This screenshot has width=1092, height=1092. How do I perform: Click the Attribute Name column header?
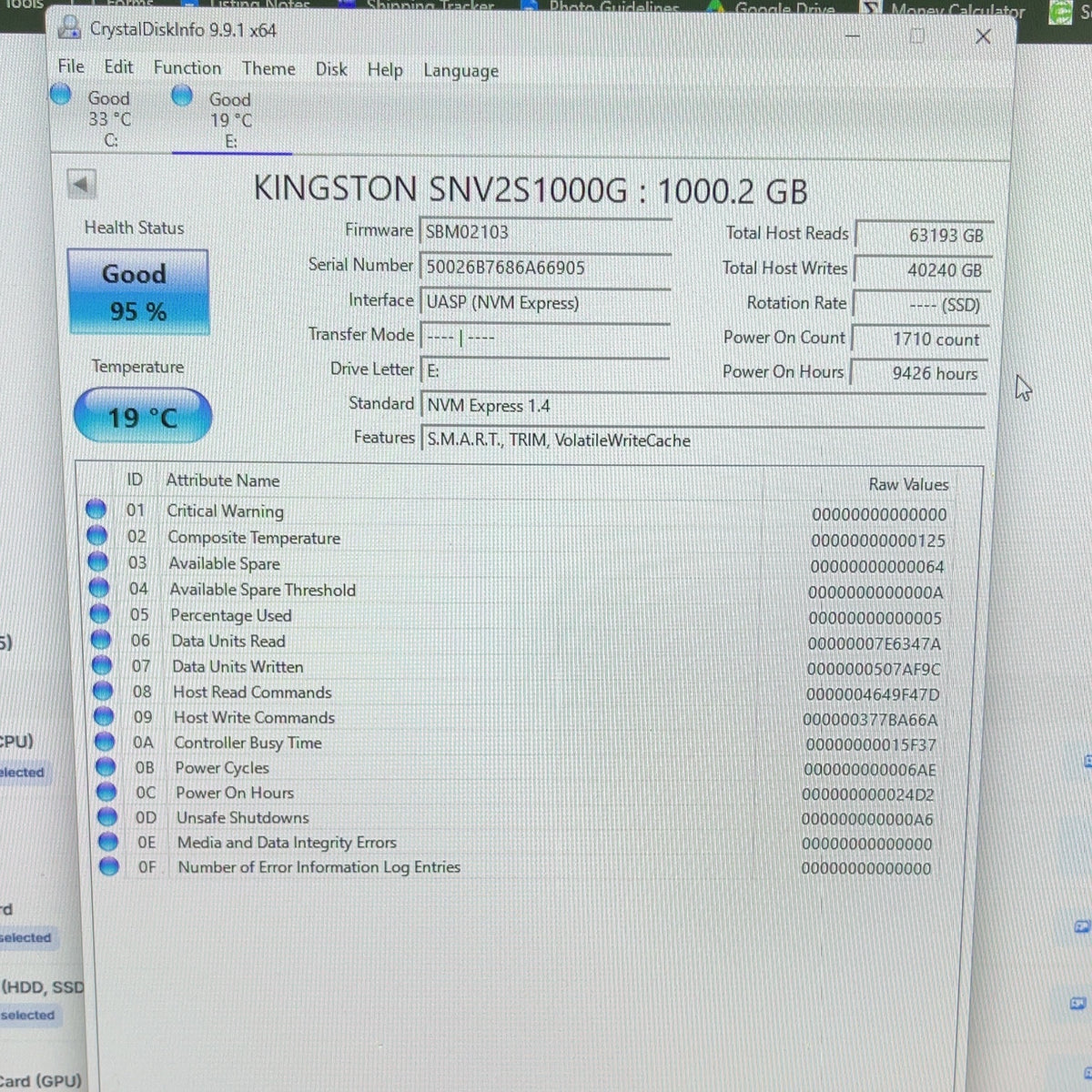(223, 480)
